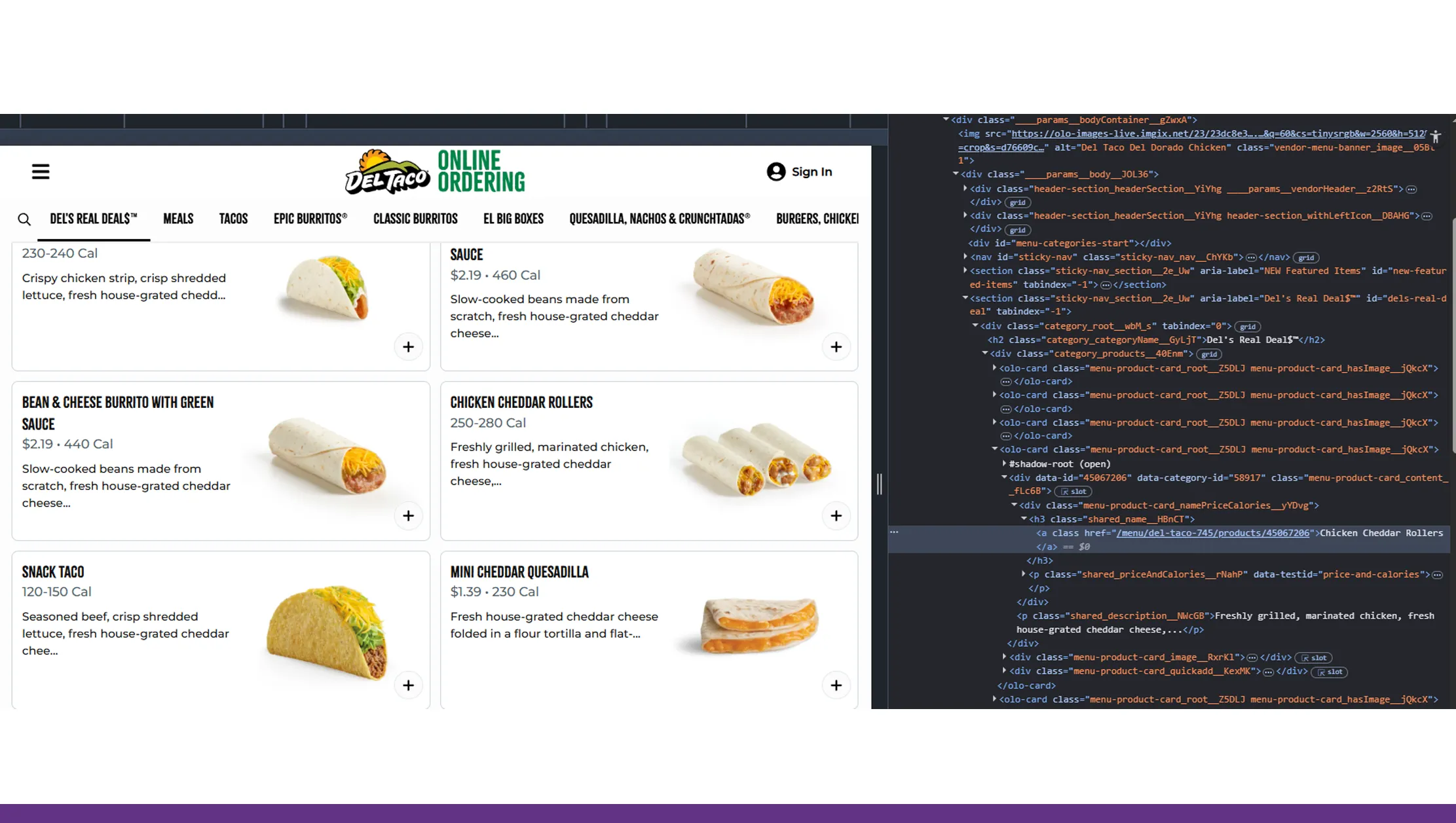Select the Epic Burritos tab
This screenshot has height=823, width=1456.
310,219
